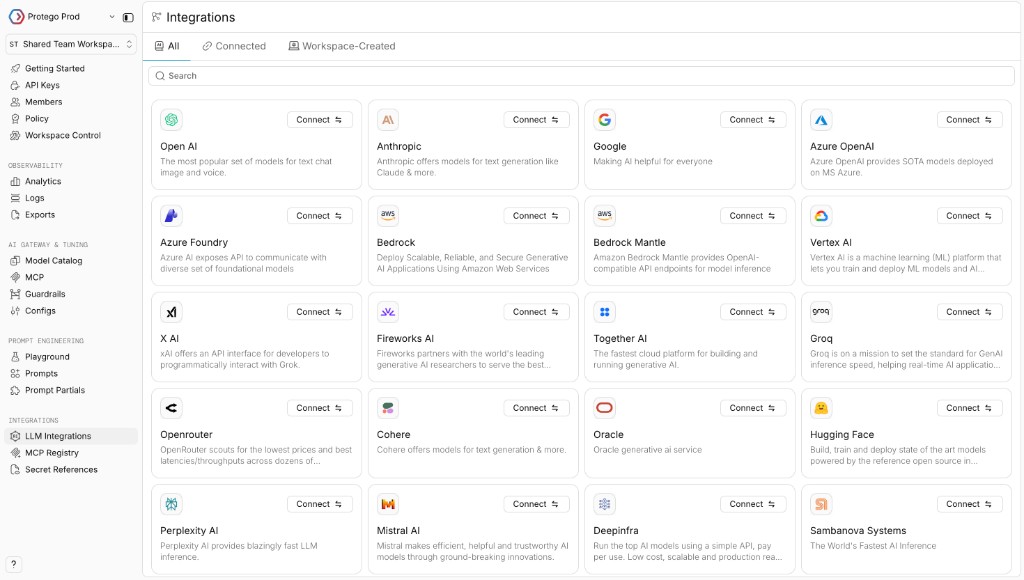Click the Azure Foundry logo icon
Screen dimensions: 1024x580
pyautogui.click(x=171, y=216)
